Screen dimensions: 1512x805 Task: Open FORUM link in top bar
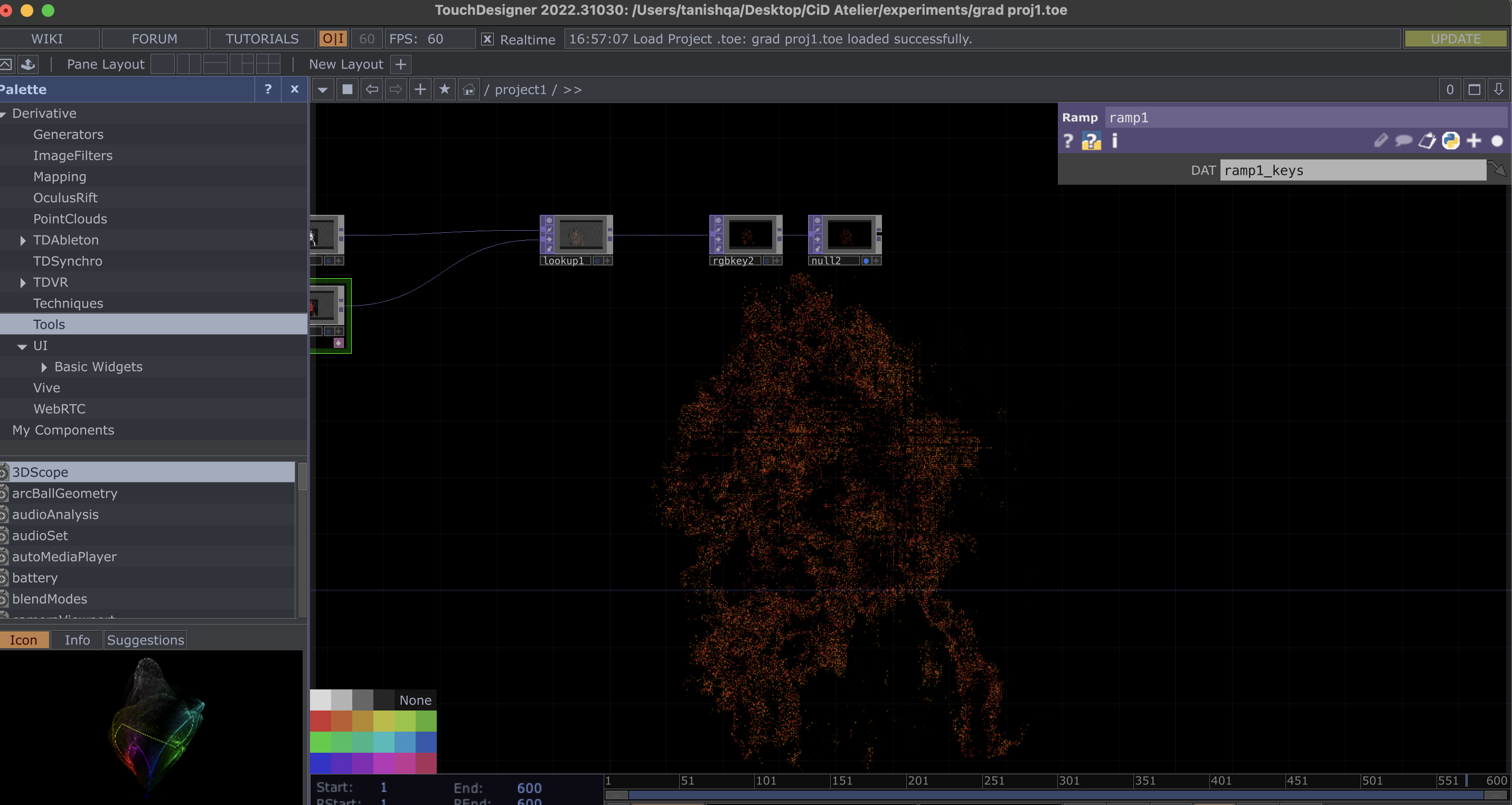coord(154,39)
